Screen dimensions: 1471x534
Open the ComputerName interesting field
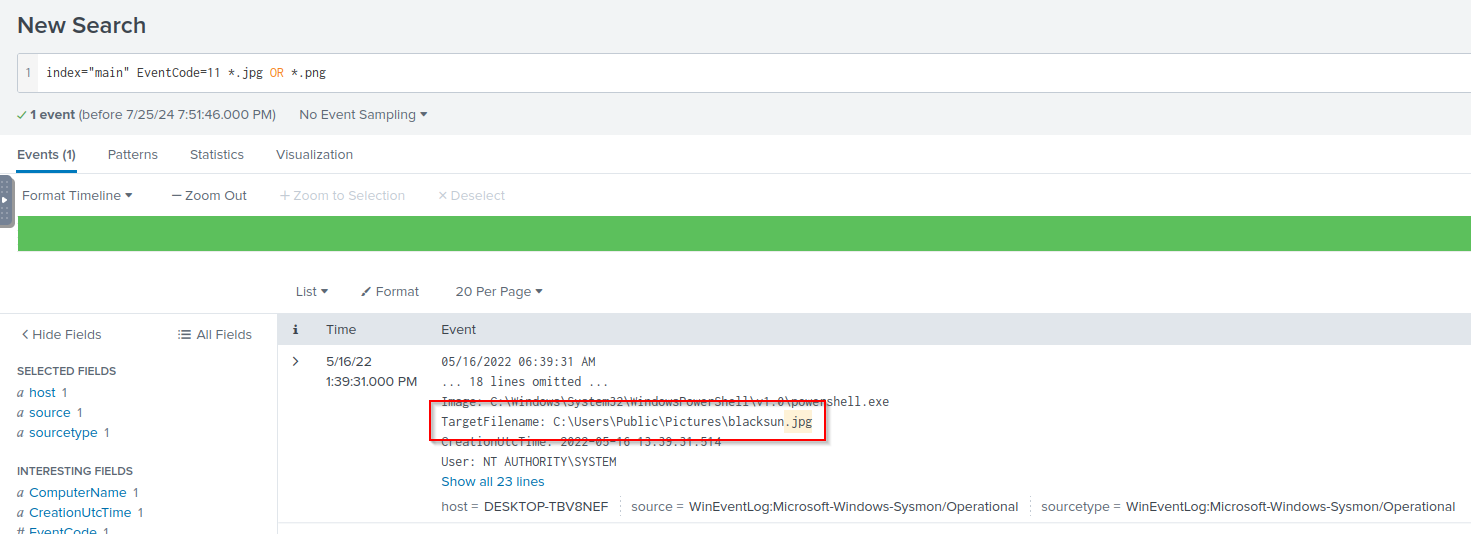coord(78,493)
